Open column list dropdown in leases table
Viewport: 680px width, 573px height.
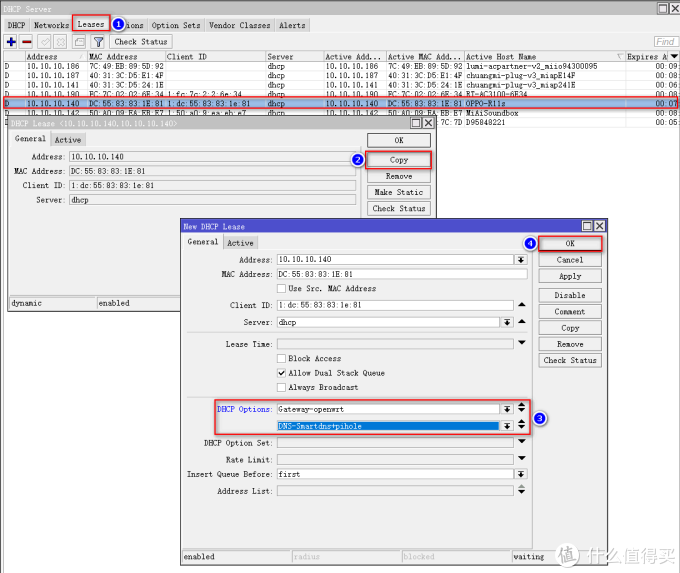pos(673,56)
